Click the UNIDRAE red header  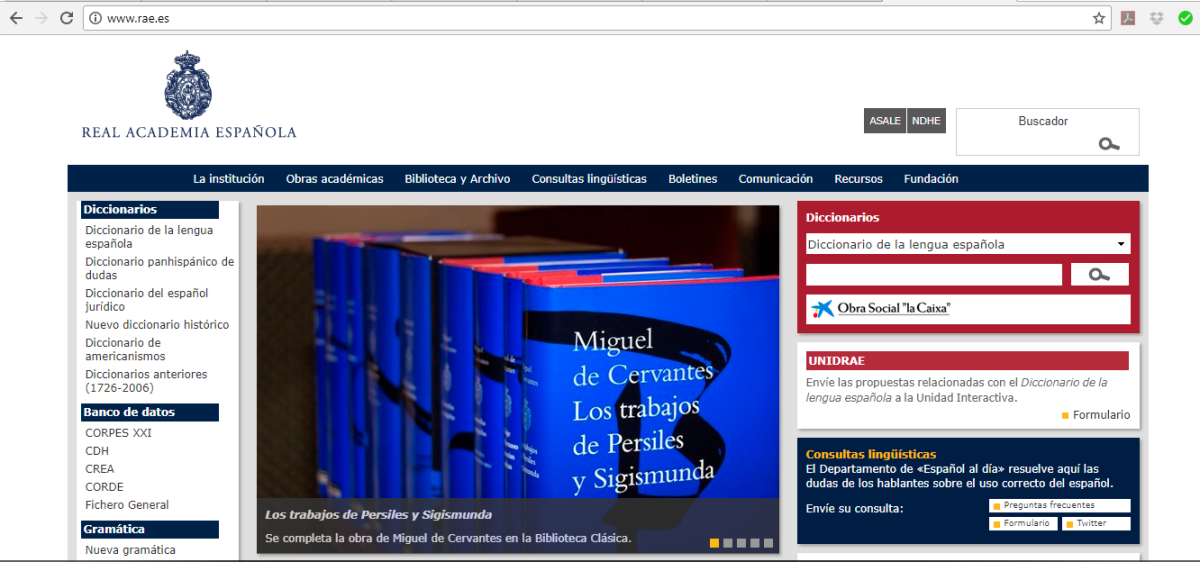pos(967,361)
